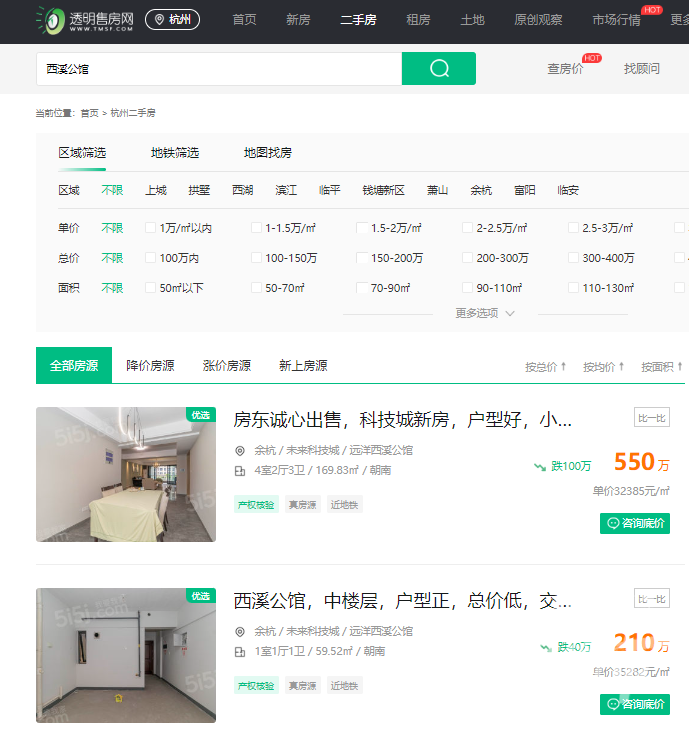689x734 pixels.
Task: Open 土地 in the top navigation
Action: (472, 20)
